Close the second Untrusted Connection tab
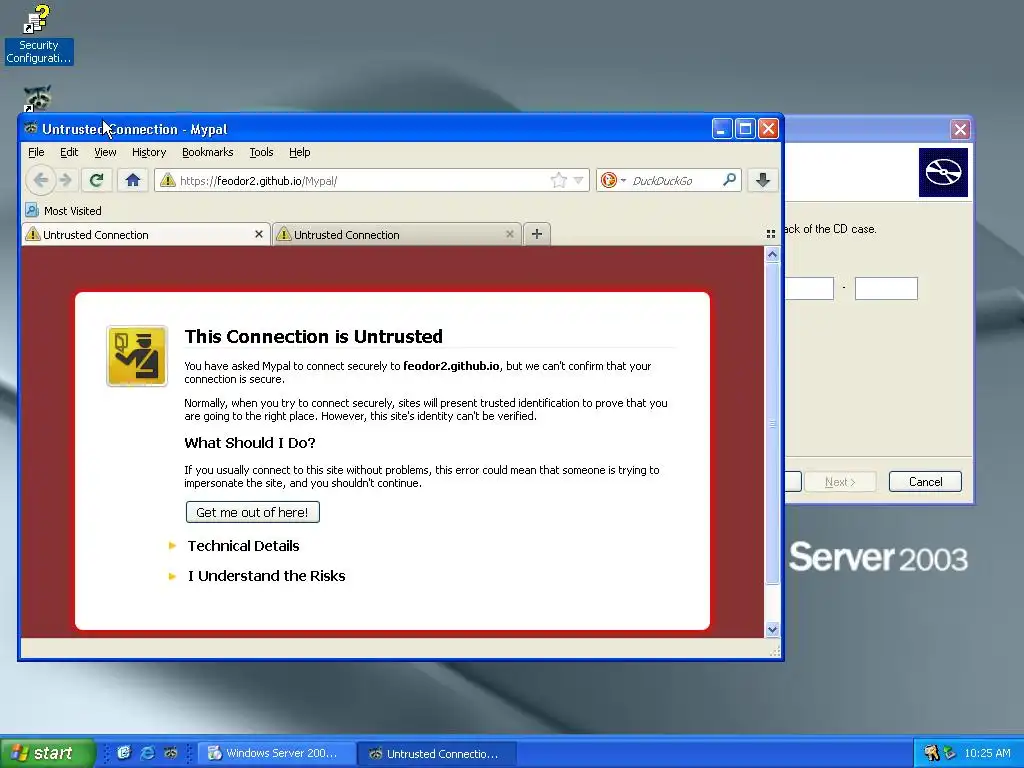This screenshot has width=1024, height=768. point(509,234)
